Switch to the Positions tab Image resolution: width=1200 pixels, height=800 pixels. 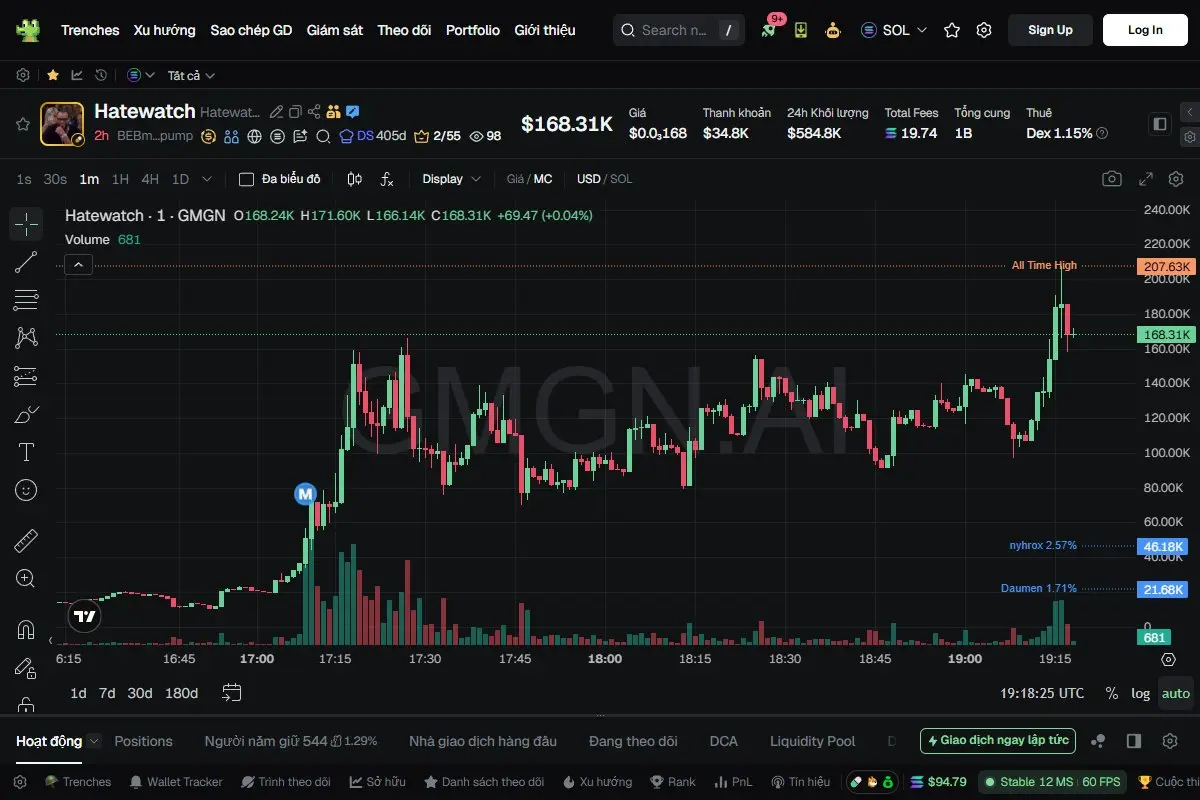[143, 741]
